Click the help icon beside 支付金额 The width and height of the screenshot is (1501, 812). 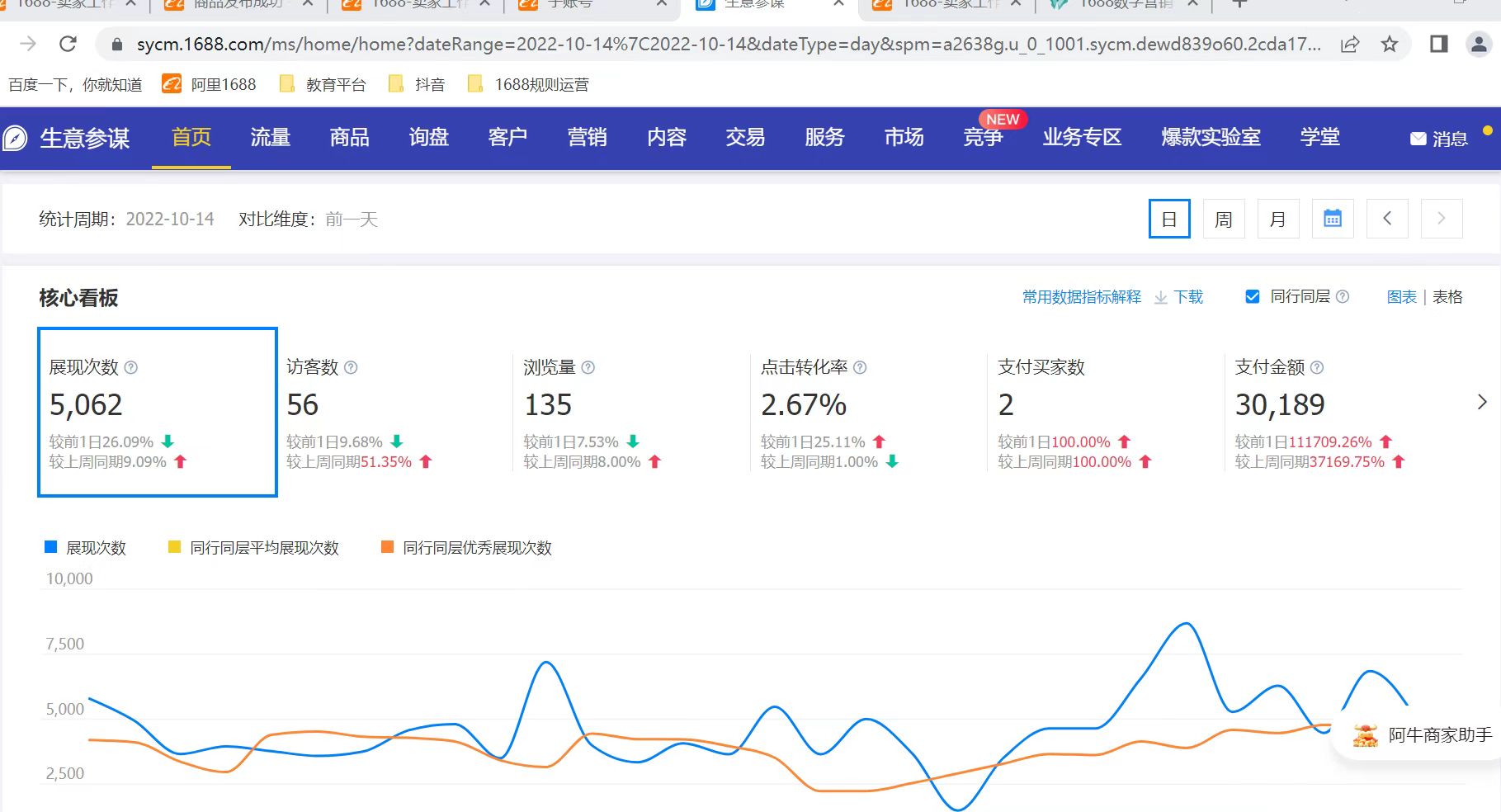(x=1317, y=367)
